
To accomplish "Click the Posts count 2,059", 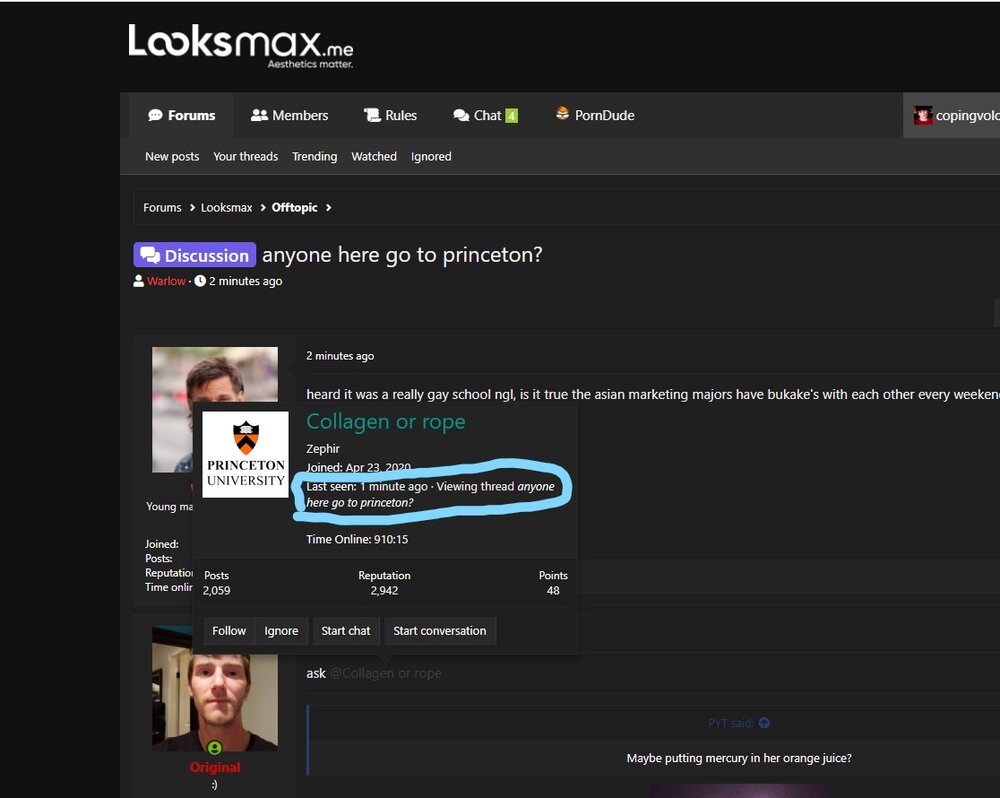I will pos(216,591).
